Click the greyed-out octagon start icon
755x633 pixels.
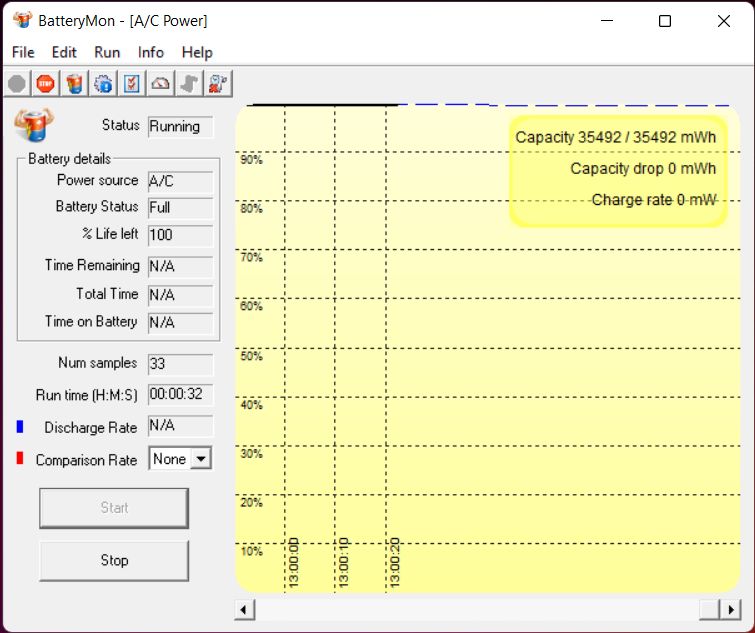point(17,84)
